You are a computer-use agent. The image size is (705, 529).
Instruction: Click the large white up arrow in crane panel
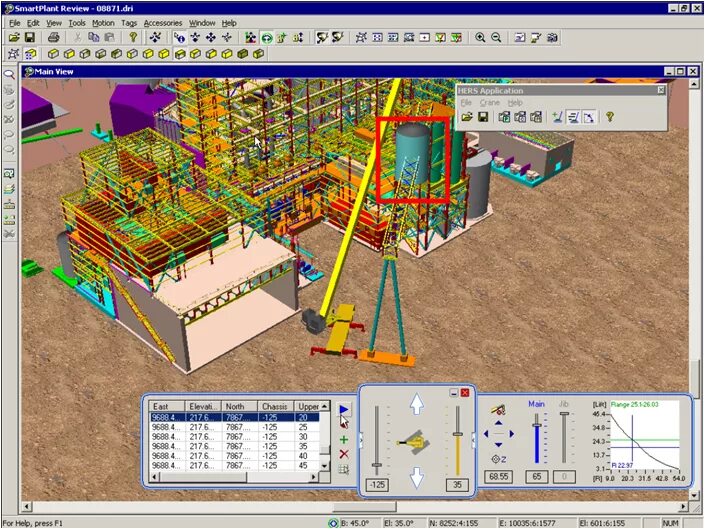pos(417,404)
